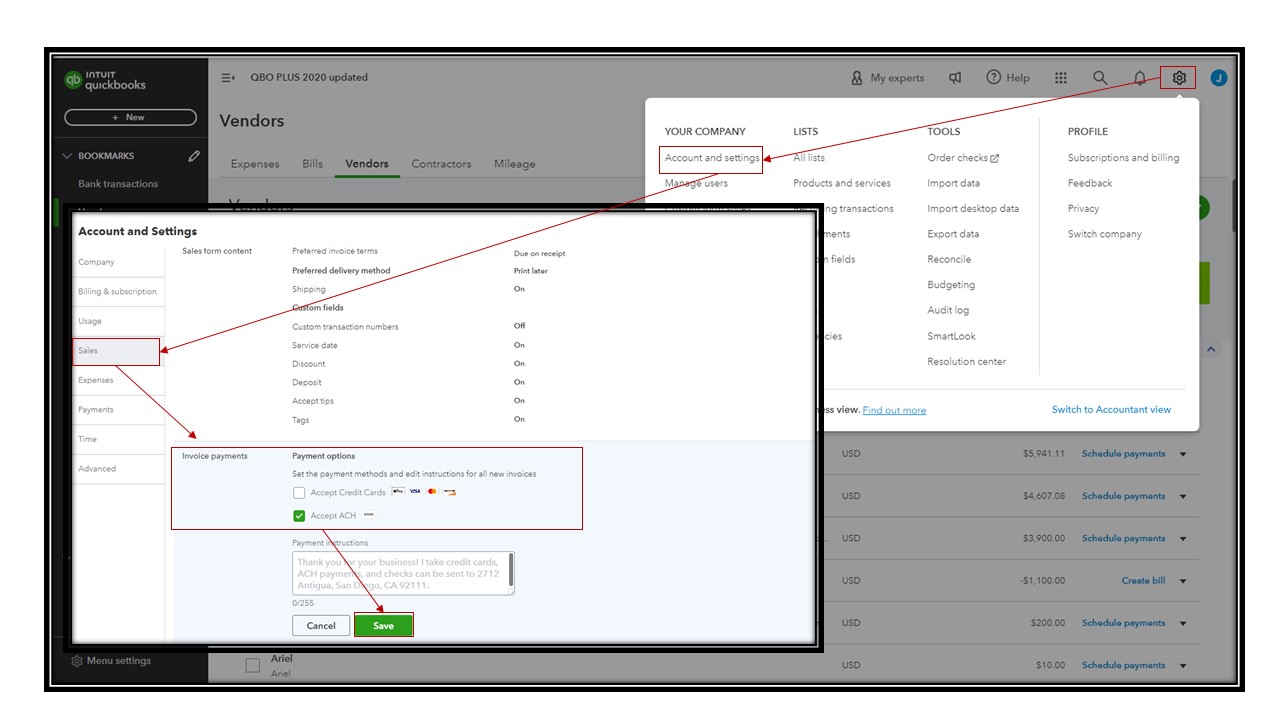Switch to the Expenses tab
Screen dimensions: 1280x720
point(255,164)
